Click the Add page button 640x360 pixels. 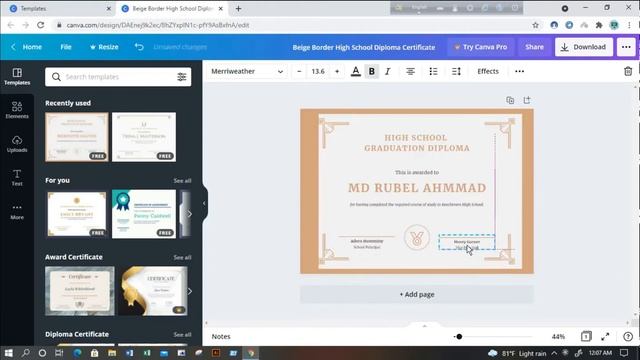tap(417, 294)
